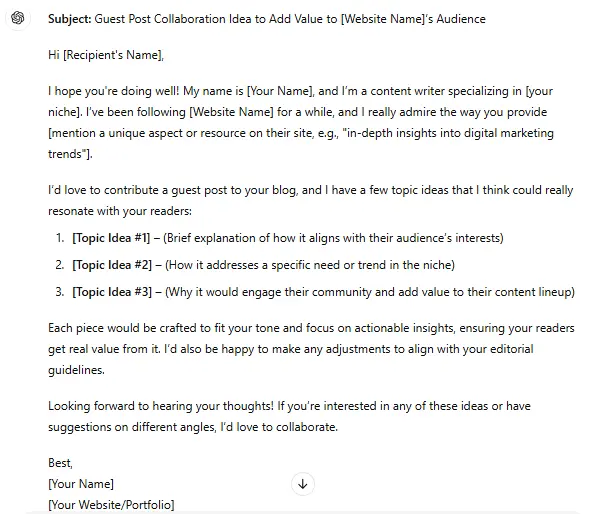Click the scroll-to-bottom down arrow button
The height and width of the screenshot is (514, 597).
(x=303, y=484)
